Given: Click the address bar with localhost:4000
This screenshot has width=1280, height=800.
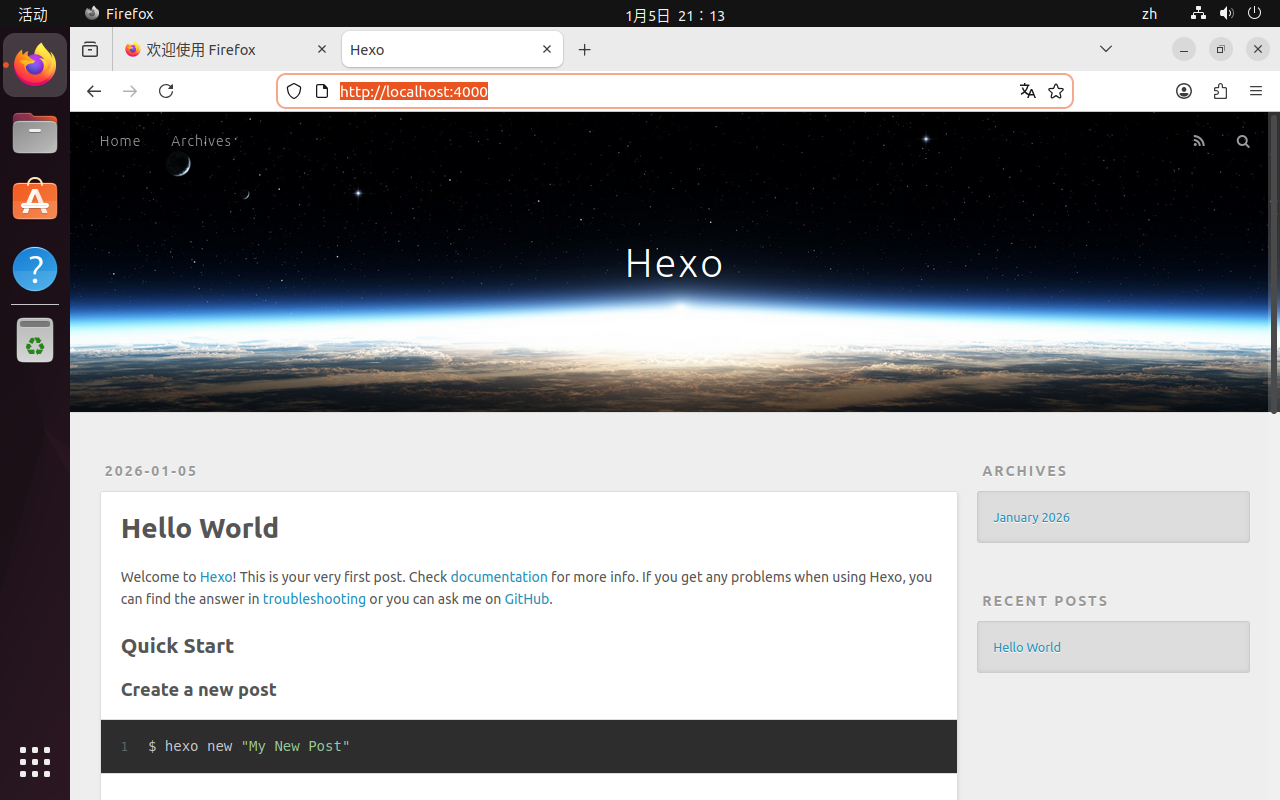Looking at the screenshot, I should pyautogui.click(x=674, y=91).
